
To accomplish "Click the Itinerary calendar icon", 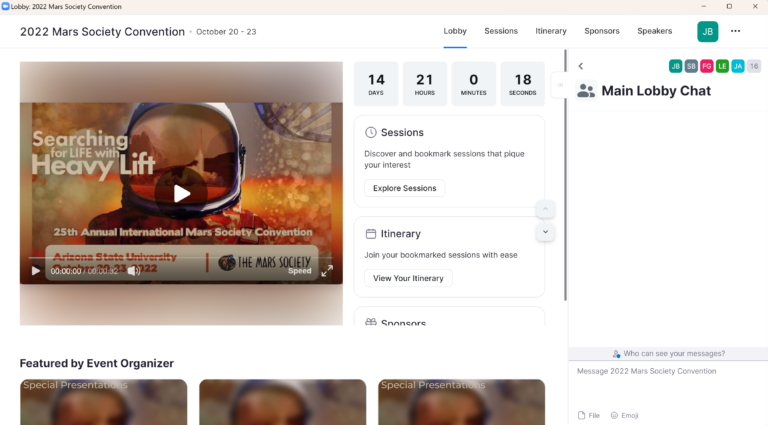I will pyautogui.click(x=371, y=234).
